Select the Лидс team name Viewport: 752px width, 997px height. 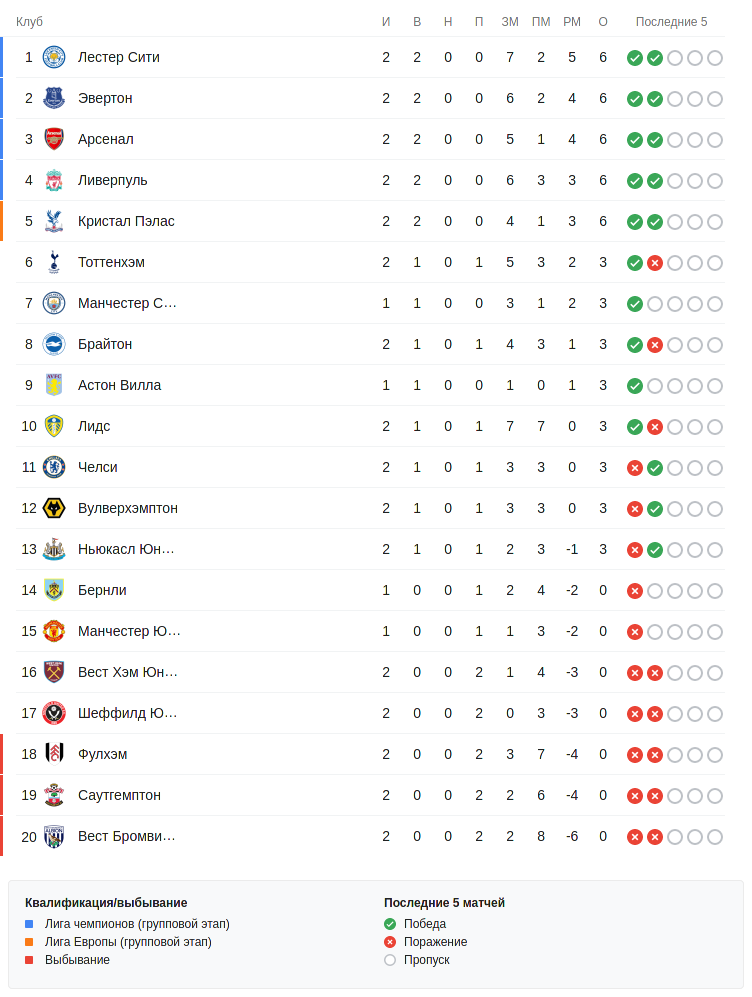point(94,426)
